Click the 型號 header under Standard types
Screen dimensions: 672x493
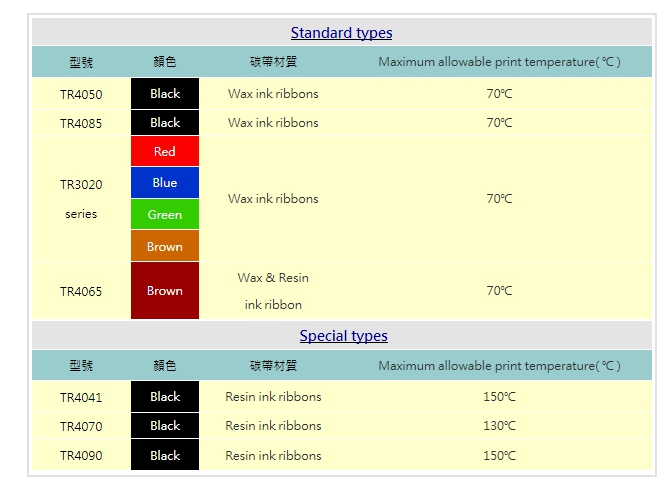(x=81, y=62)
